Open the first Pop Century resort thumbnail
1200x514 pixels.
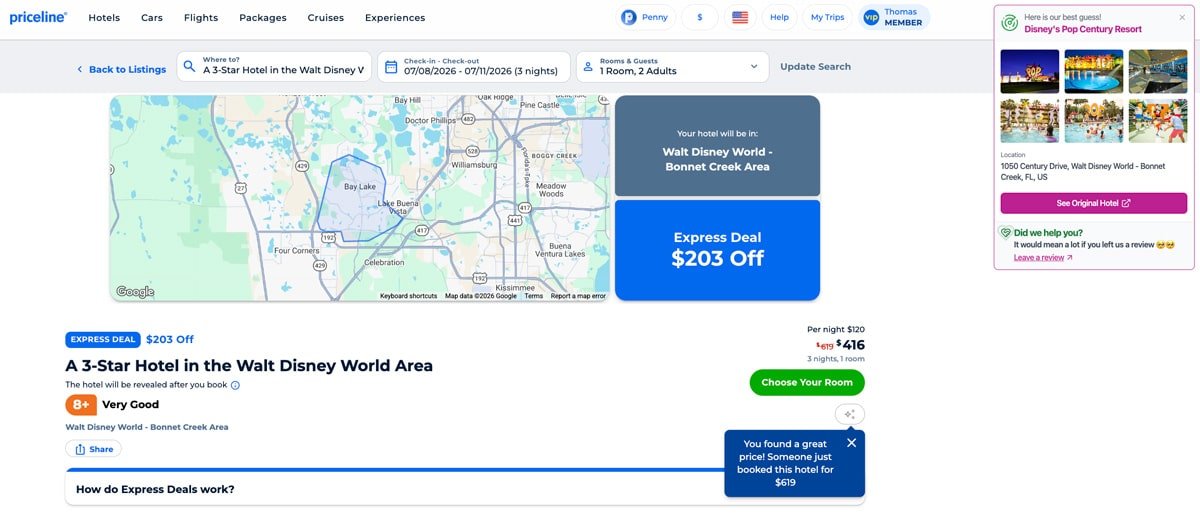(1029, 71)
